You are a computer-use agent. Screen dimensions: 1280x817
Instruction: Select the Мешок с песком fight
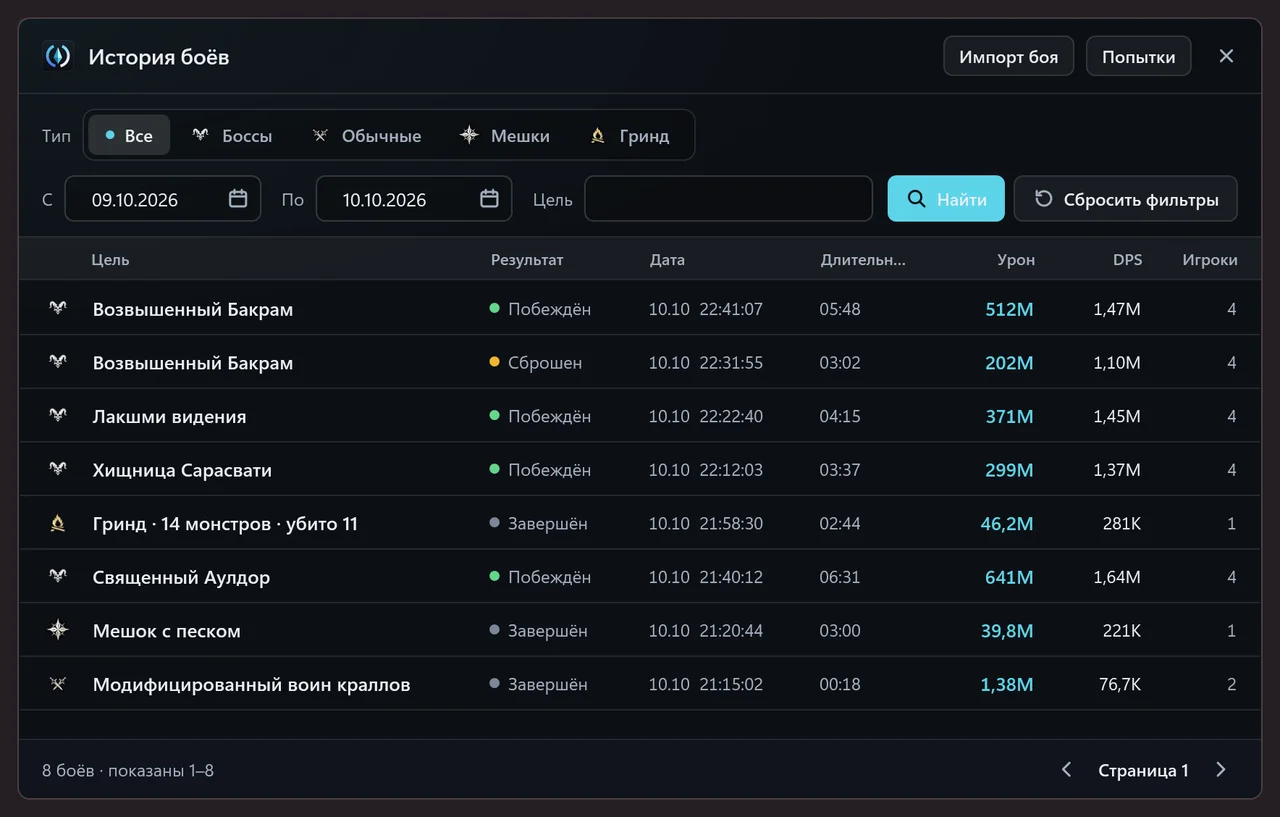tap(640, 630)
